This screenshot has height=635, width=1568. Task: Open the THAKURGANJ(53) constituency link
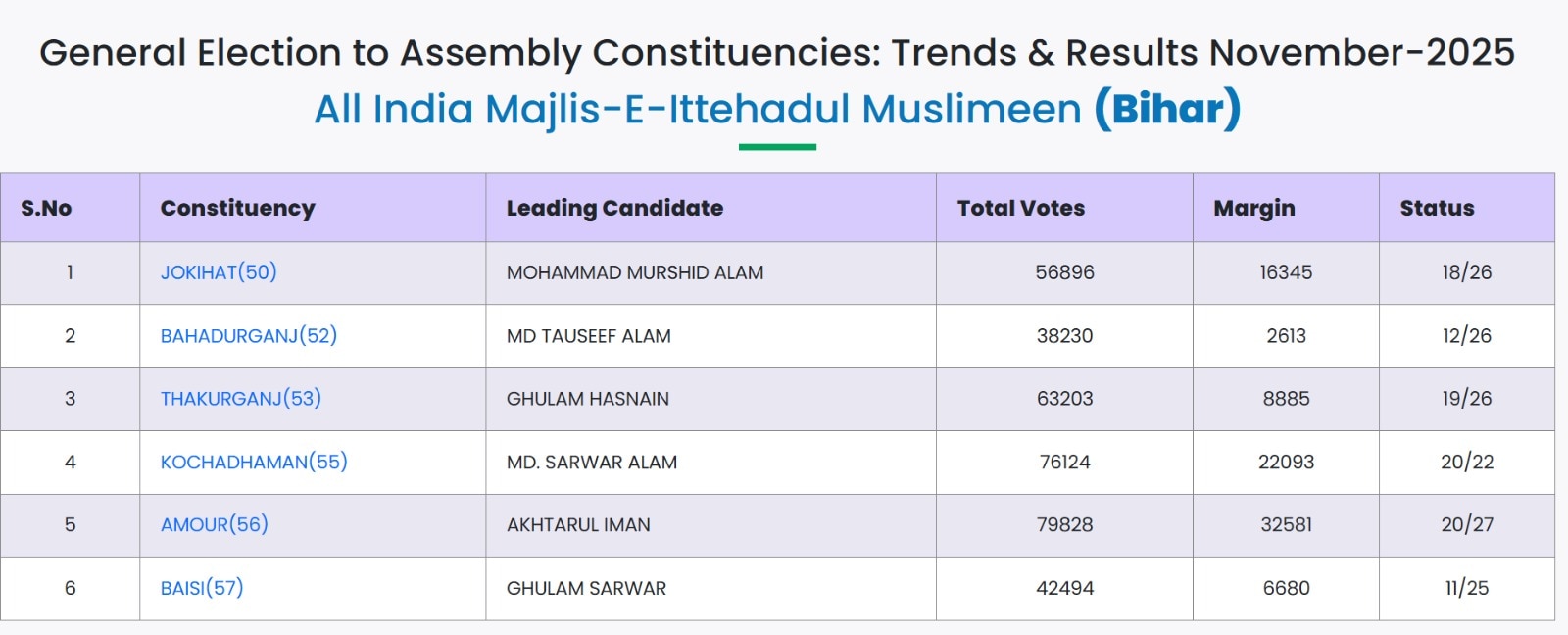tap(241, 399)
